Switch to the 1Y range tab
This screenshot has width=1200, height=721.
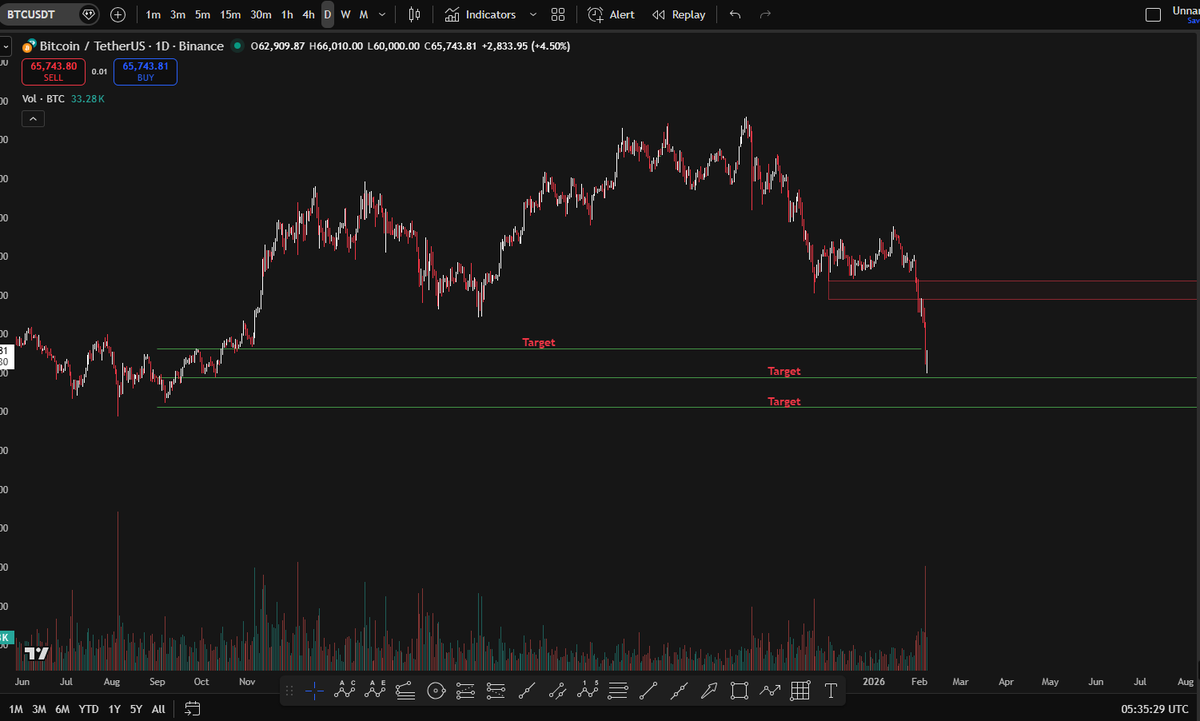click(113, 708)
